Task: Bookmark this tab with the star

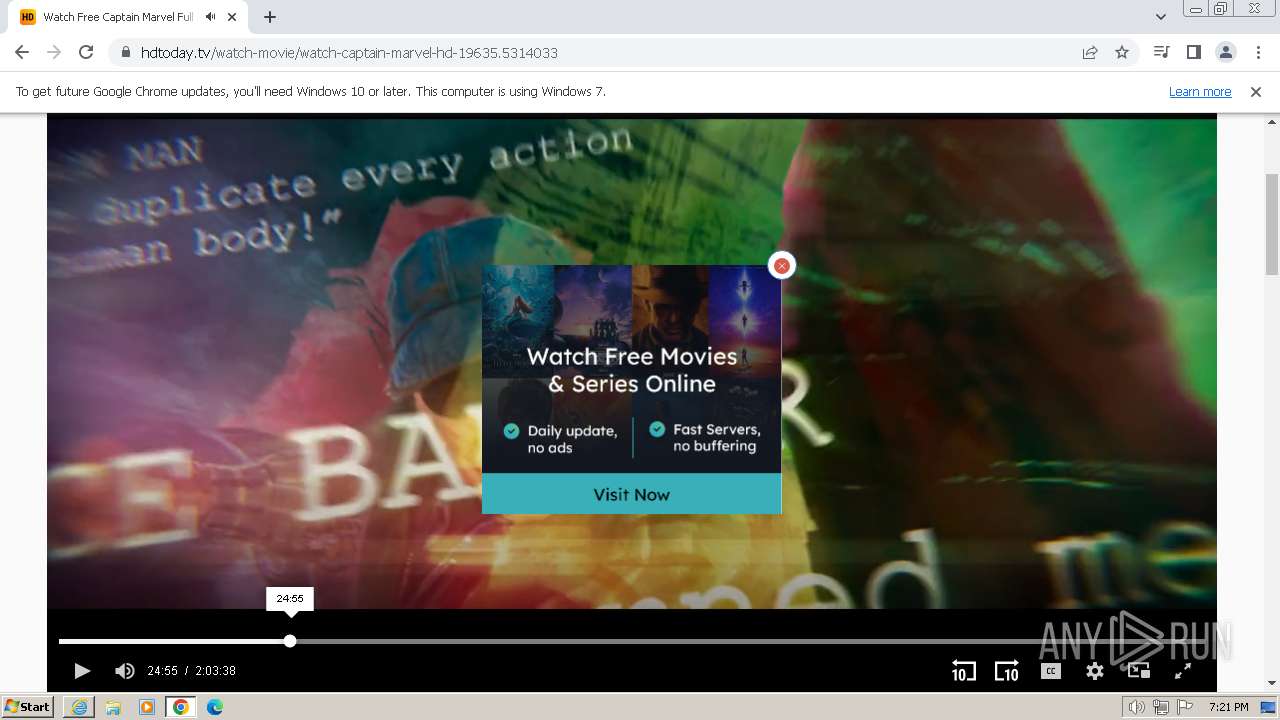Action: click(1122, 52)
